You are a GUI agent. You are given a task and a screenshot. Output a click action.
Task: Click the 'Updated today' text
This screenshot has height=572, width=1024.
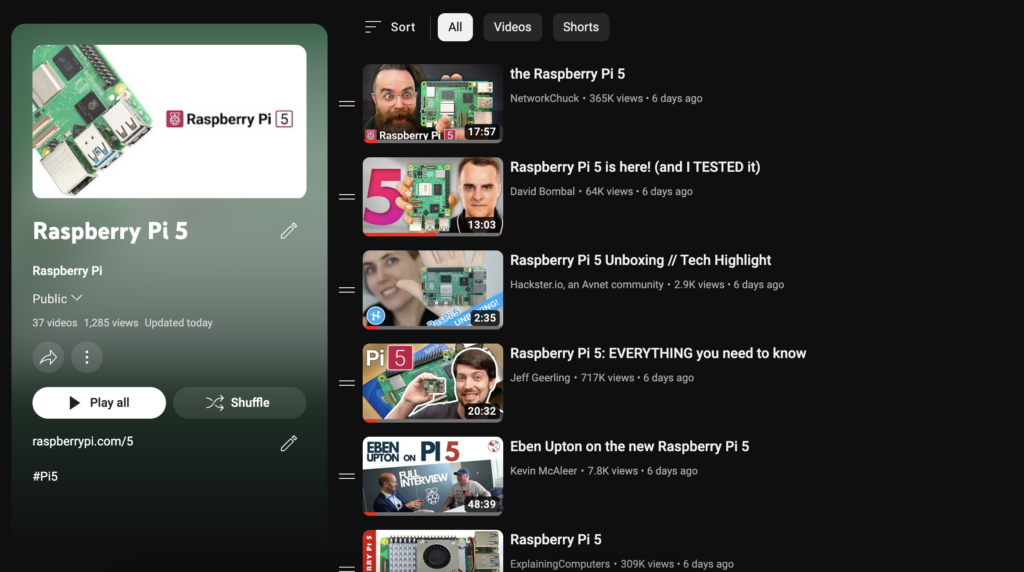178,323
